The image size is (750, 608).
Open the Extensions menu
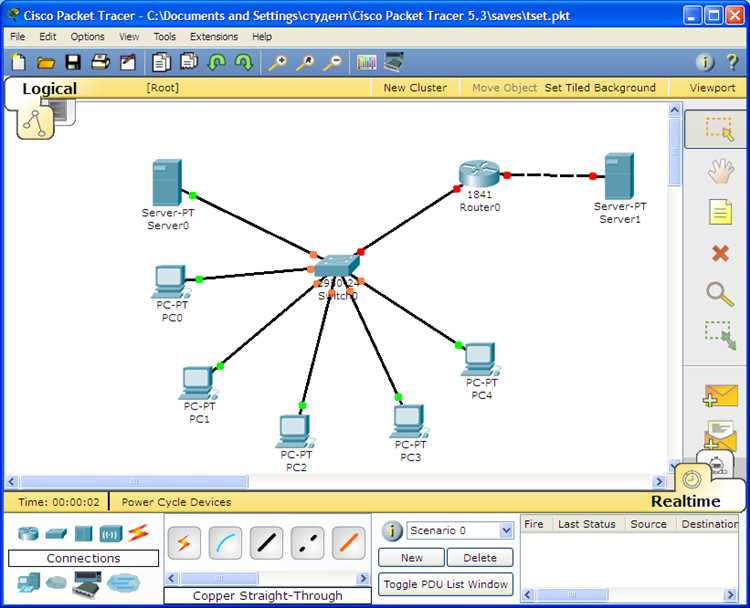(x=214, y=36)
